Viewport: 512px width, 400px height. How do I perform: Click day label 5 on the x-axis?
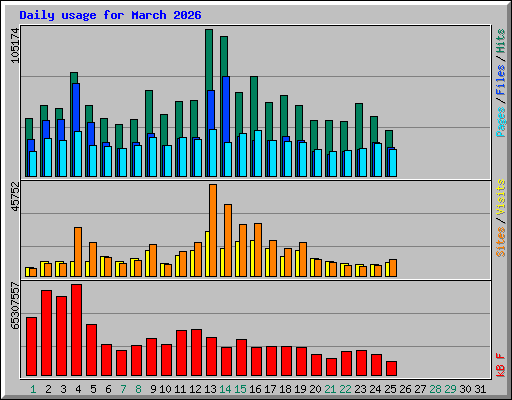point(93,389)
